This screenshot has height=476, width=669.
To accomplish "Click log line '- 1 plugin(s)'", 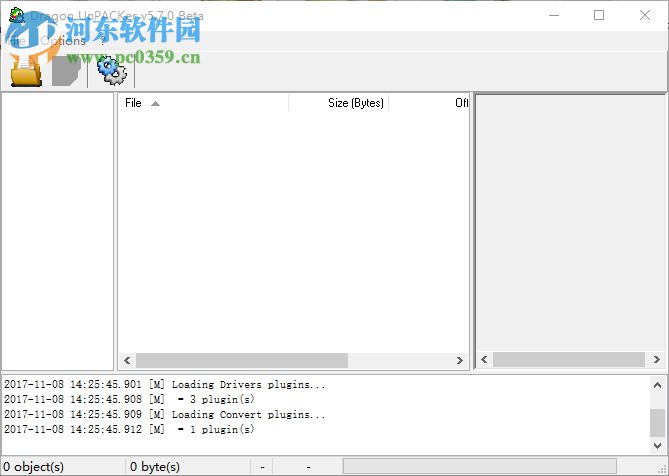I will pos(129,429).
